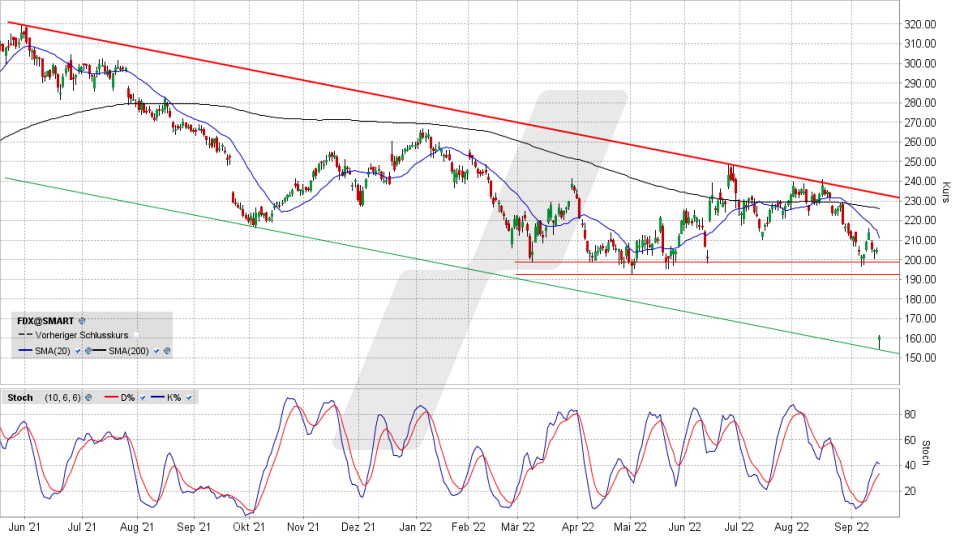Click the SMA(20) legend label
This screenshot has width=960, height=540.
coord(53,351)
